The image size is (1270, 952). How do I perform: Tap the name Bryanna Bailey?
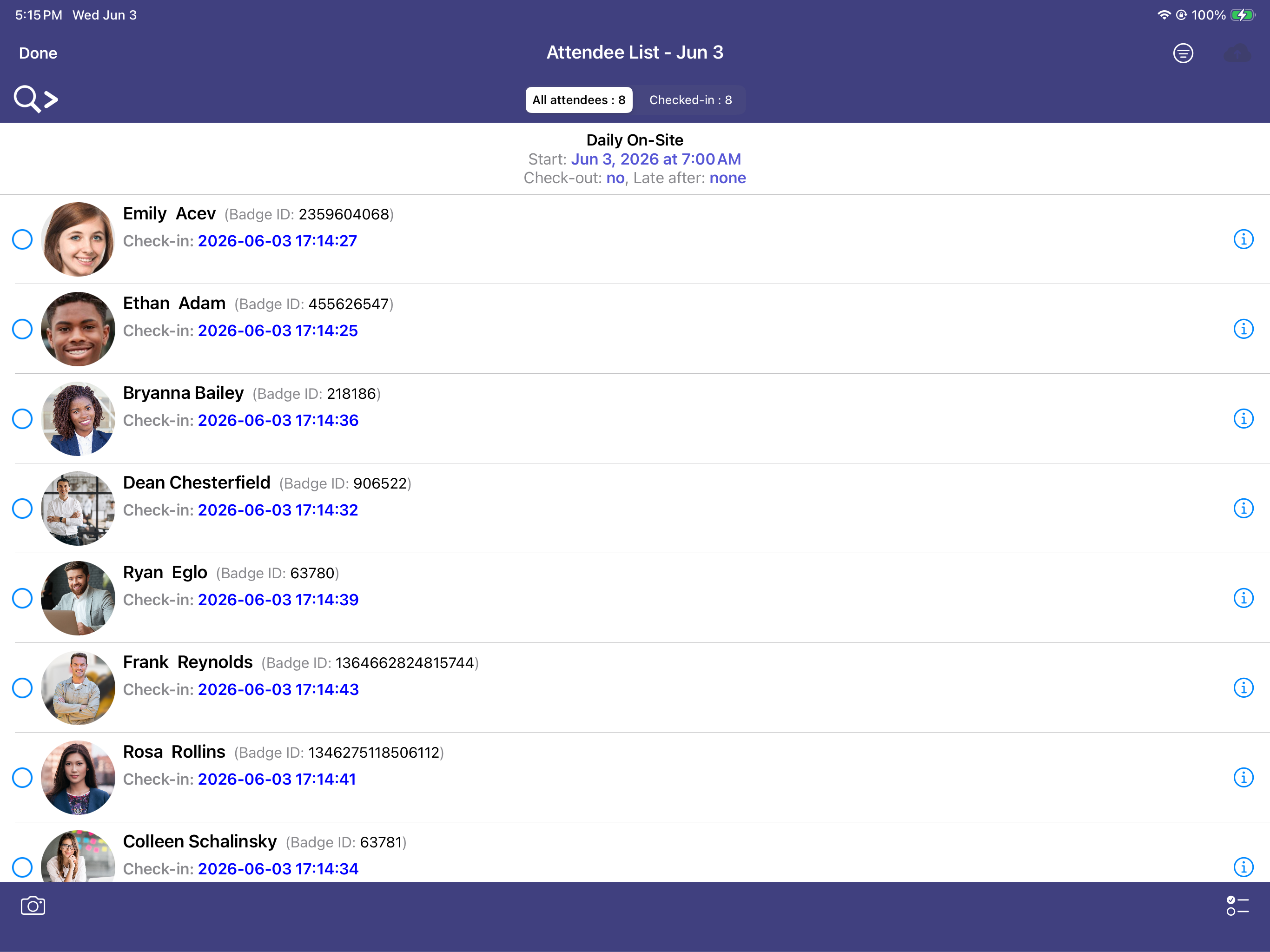point(183,393)
